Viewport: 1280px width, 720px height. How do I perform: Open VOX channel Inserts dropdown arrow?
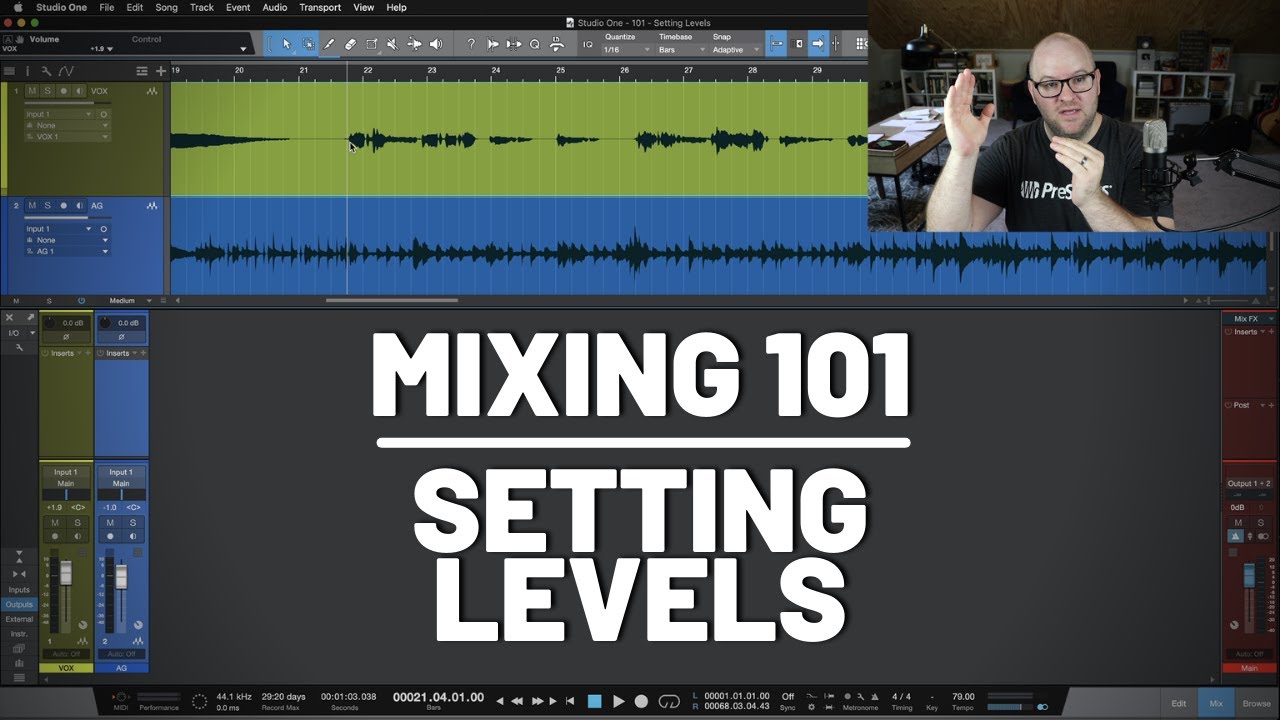pos(78,353)
